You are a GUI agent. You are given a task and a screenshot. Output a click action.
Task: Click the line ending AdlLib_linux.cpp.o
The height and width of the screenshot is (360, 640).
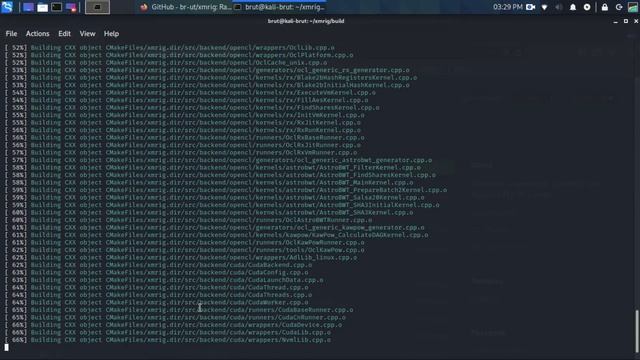pyautogui.click(x=181, y=258)
